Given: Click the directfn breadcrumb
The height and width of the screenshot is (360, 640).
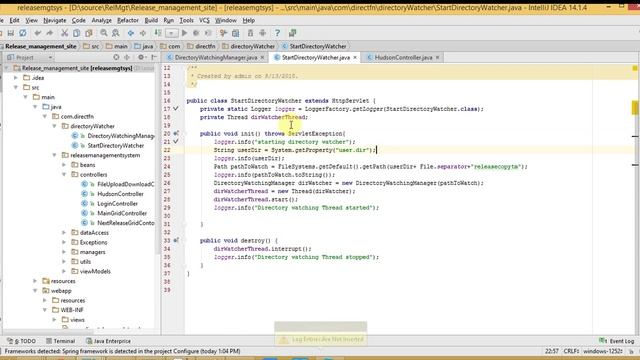Looking at the screenshot, I should (x=202, y=47).
